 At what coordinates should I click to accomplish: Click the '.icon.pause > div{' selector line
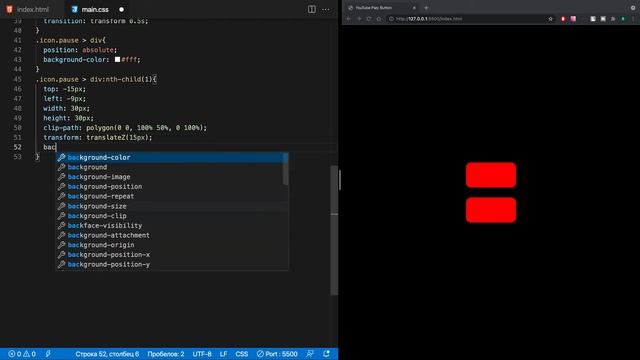click(71, 40)
